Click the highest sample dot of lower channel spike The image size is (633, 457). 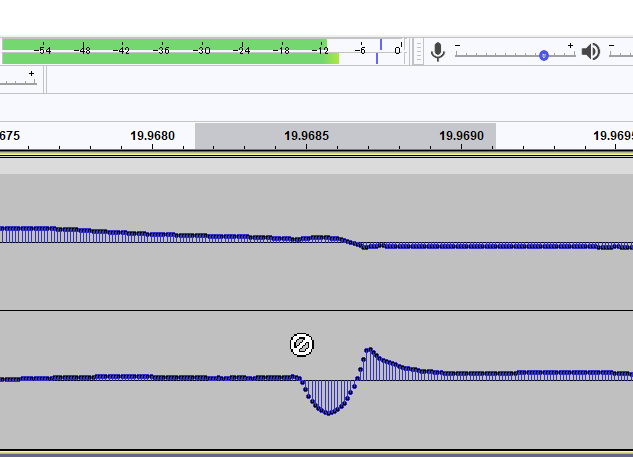pos(370,349)
